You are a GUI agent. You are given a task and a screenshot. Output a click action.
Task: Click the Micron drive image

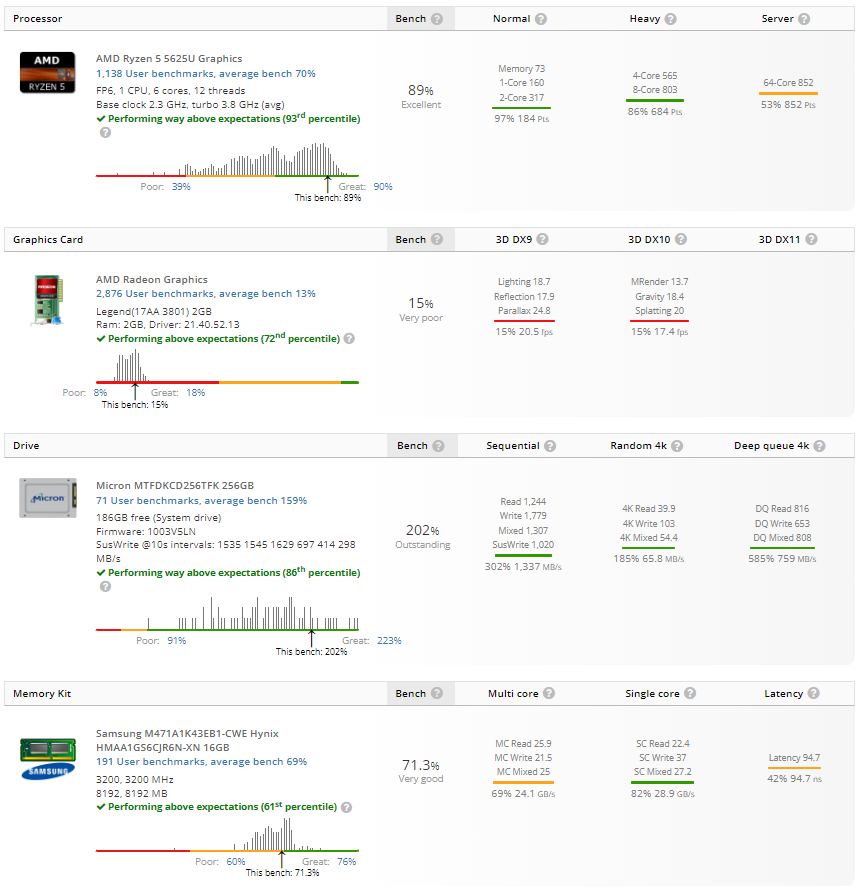pyautogui.click(x=48, y=498)
